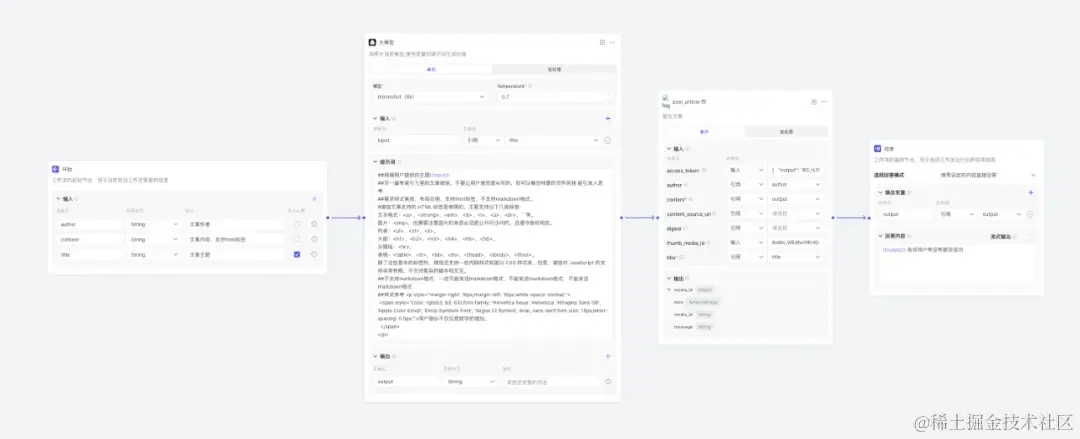This screenshot has height=439, width=1080.
Task: Open type dropdown for content variable
Action: click(x=152, y=239)
